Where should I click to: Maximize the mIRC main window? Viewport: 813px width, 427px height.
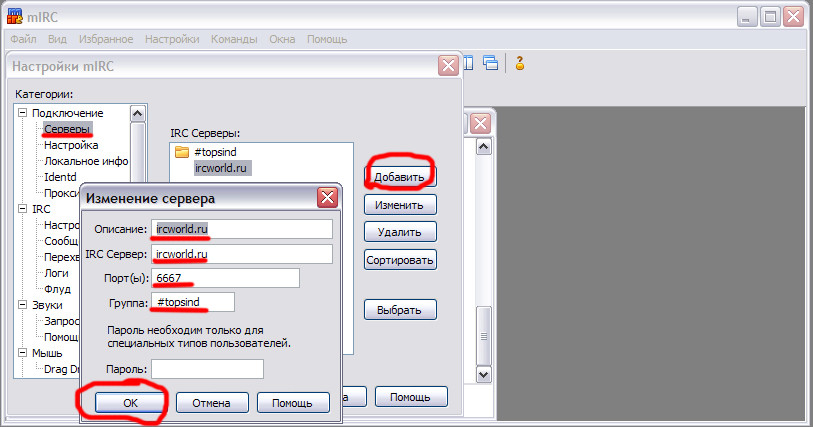770,17
